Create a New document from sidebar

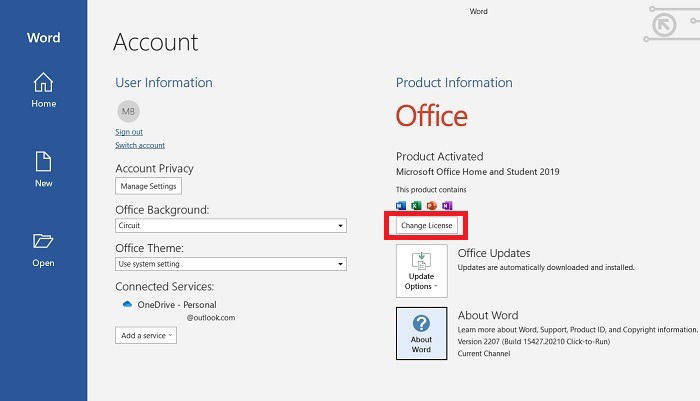(43, 169)
